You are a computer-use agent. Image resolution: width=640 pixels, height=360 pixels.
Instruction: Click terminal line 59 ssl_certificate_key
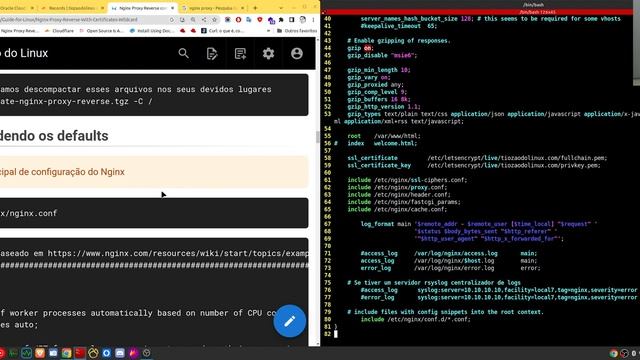474,165
